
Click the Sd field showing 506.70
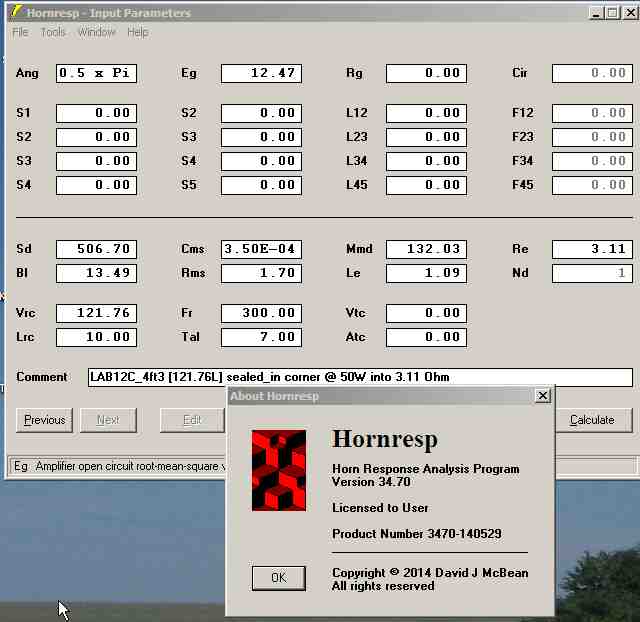(96, 249)
